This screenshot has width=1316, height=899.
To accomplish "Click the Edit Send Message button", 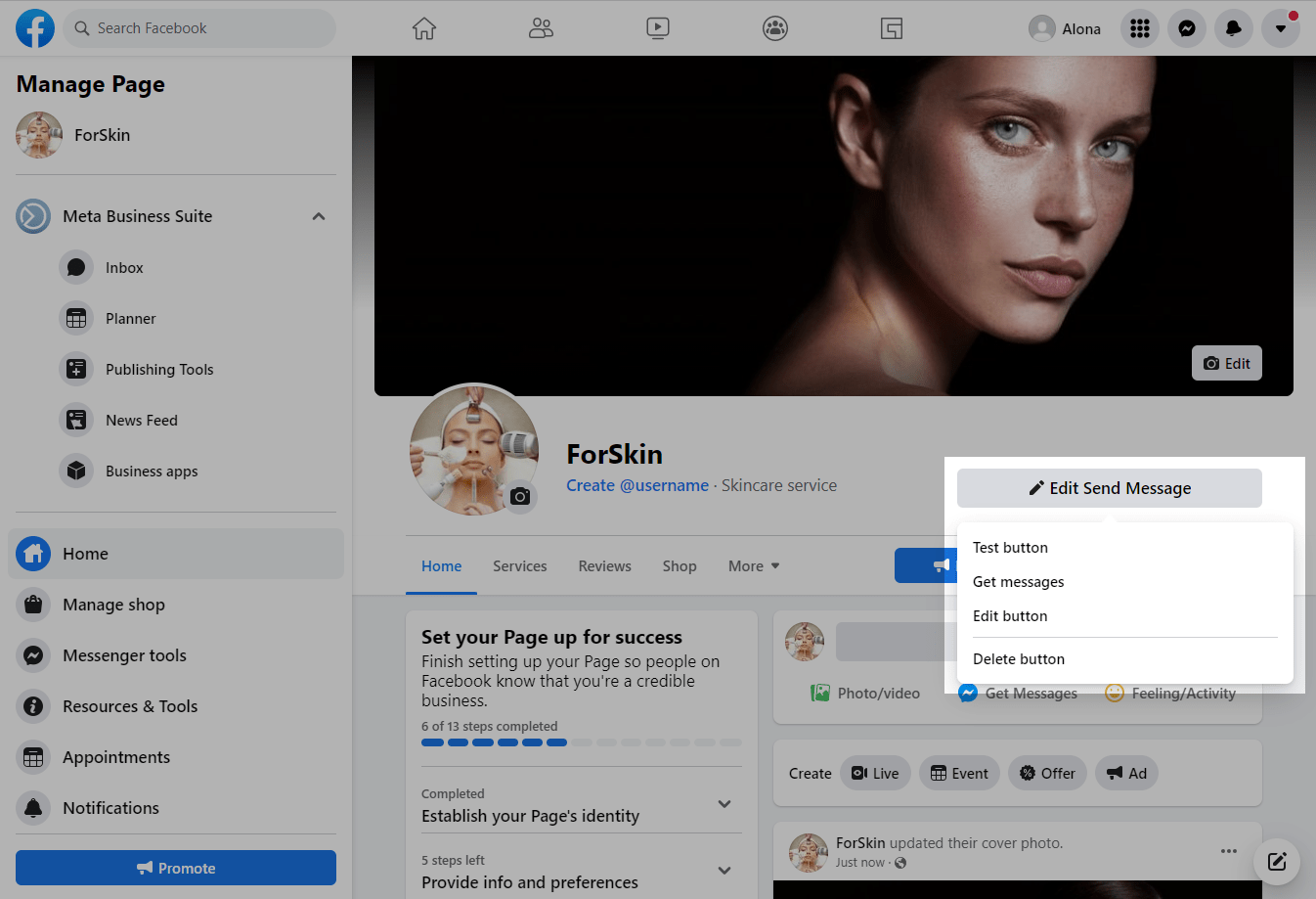I will point(1109,488).
